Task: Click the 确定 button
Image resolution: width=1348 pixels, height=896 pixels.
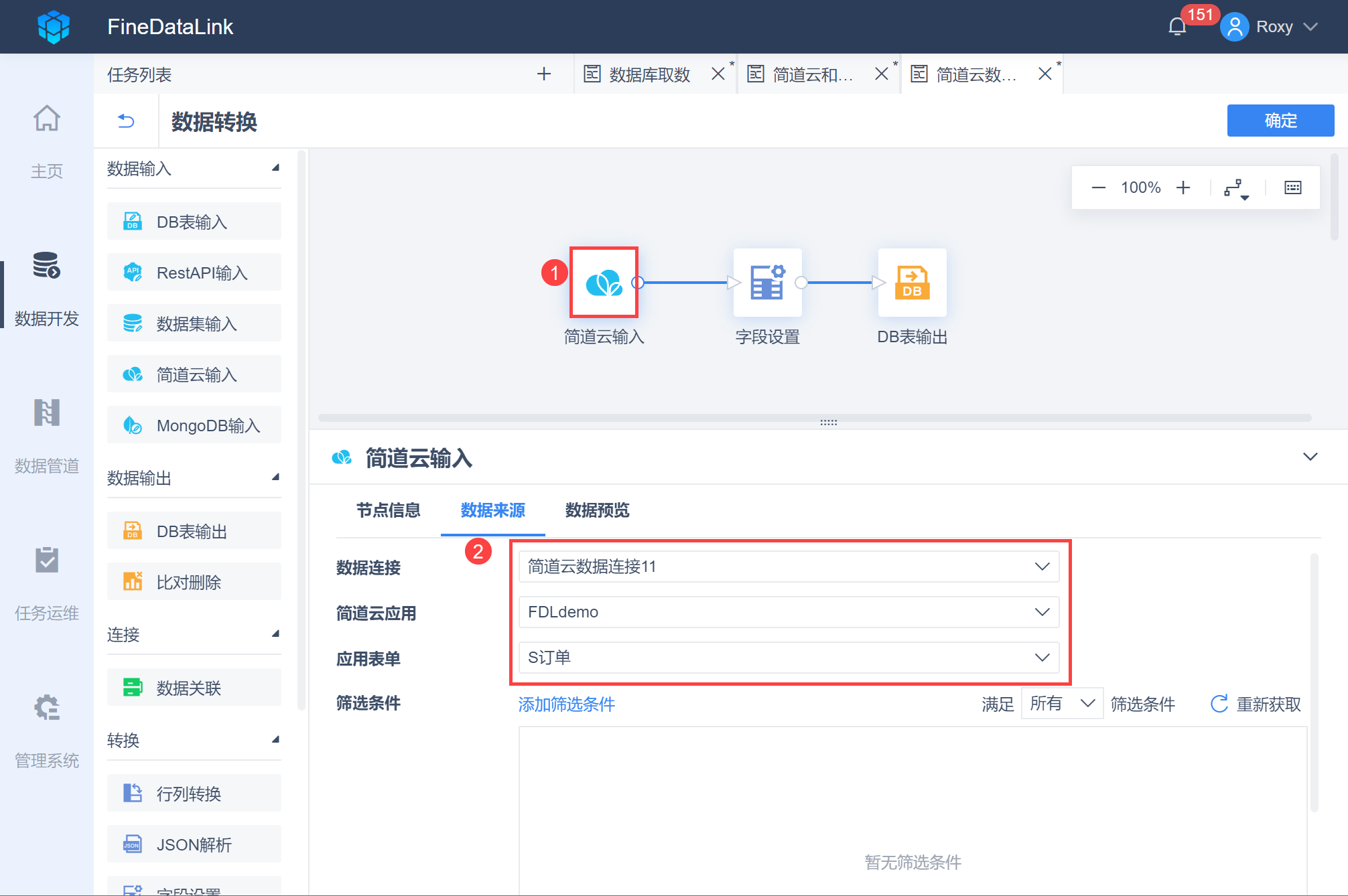Action: [x=1280, y=121]
